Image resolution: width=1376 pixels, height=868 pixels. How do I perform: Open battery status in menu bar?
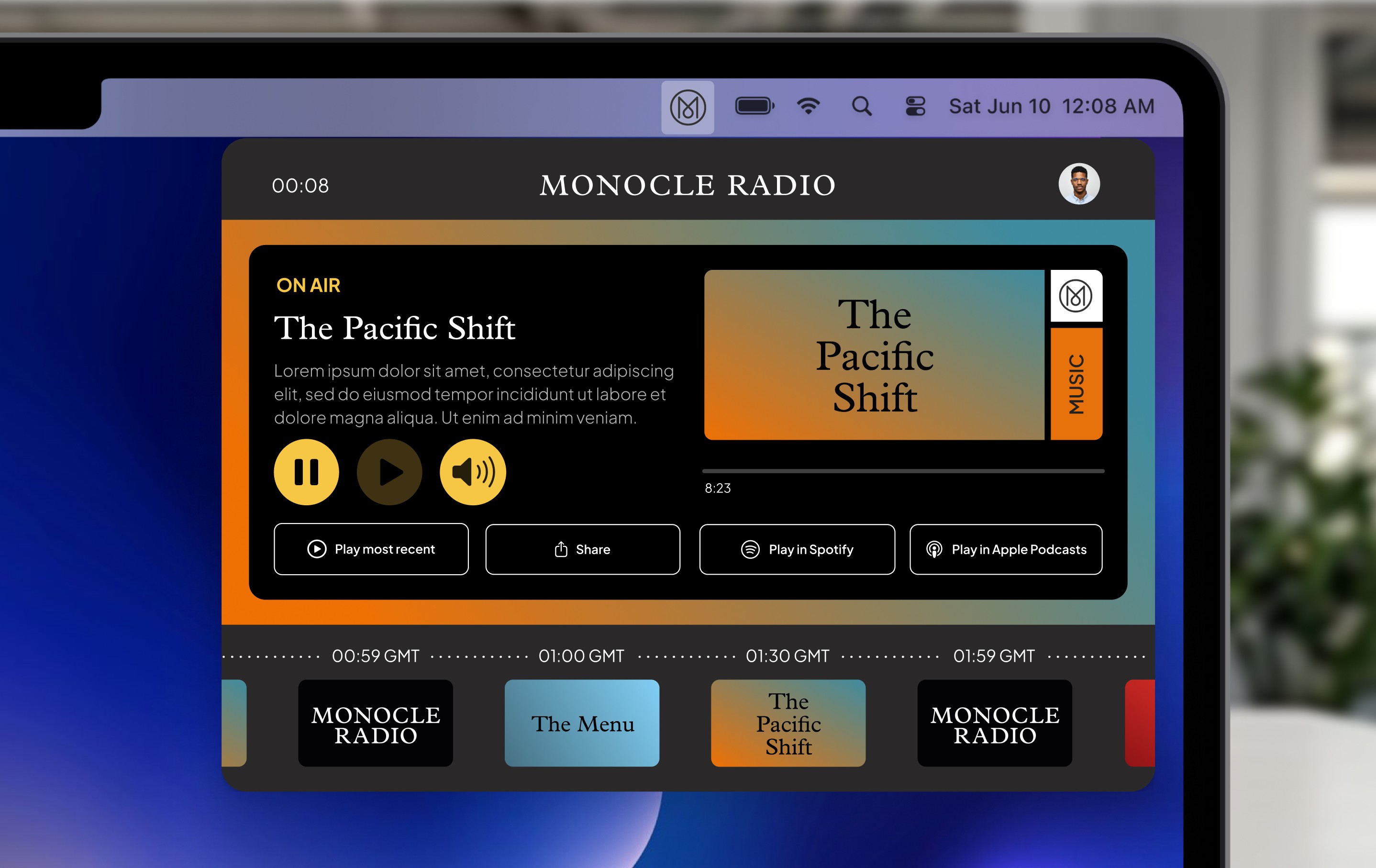(x=755, y=106)
